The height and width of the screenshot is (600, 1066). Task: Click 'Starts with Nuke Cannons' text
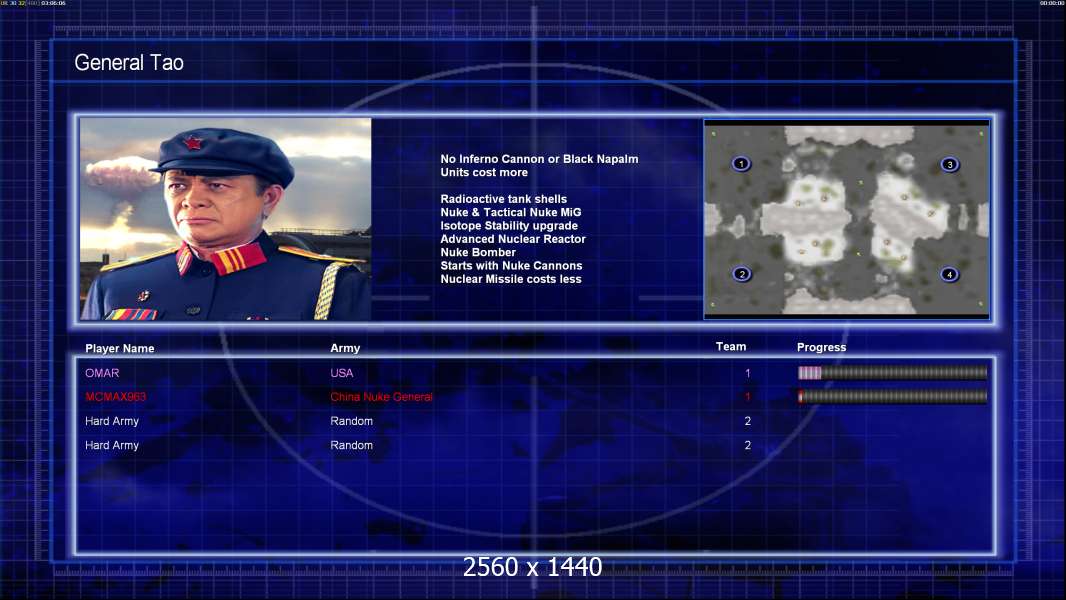coord(511,266)
